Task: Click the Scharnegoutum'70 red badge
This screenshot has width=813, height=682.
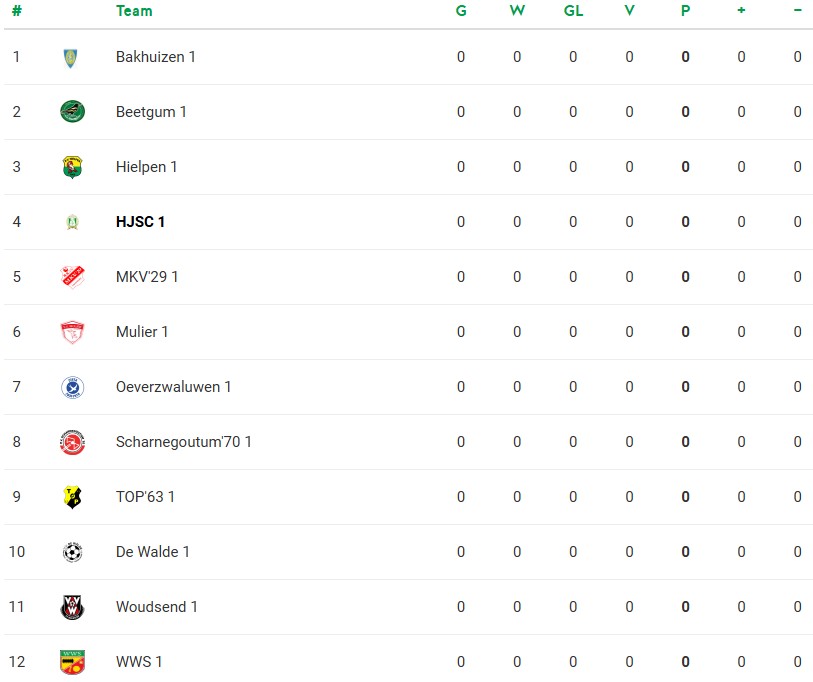Action: (x=73, y=442)
